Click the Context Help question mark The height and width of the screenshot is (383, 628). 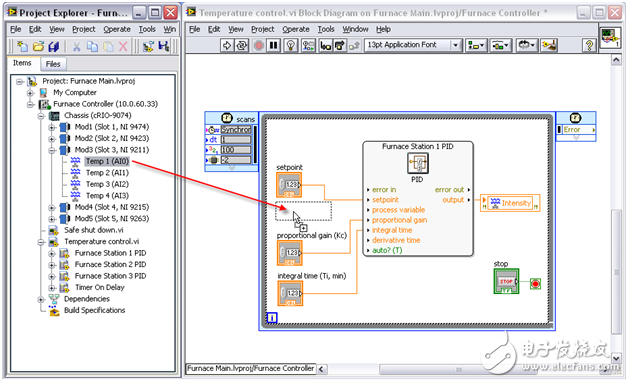[x=589, y=45]
